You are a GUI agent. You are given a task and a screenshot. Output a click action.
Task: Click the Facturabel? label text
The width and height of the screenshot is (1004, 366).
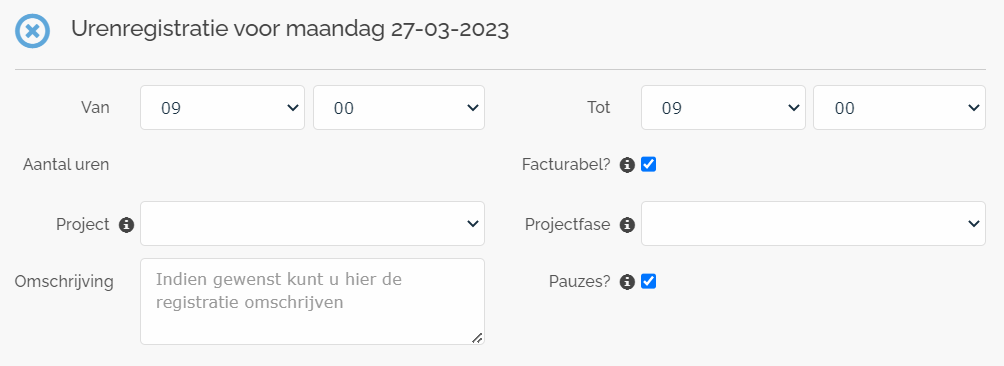(x=566, y=165)
